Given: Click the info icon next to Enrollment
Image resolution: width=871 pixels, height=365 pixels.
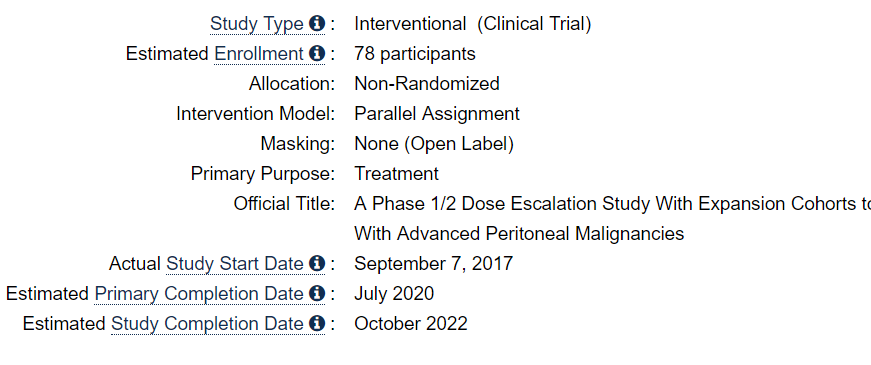Looking at the screenshot, I should 317,54.
